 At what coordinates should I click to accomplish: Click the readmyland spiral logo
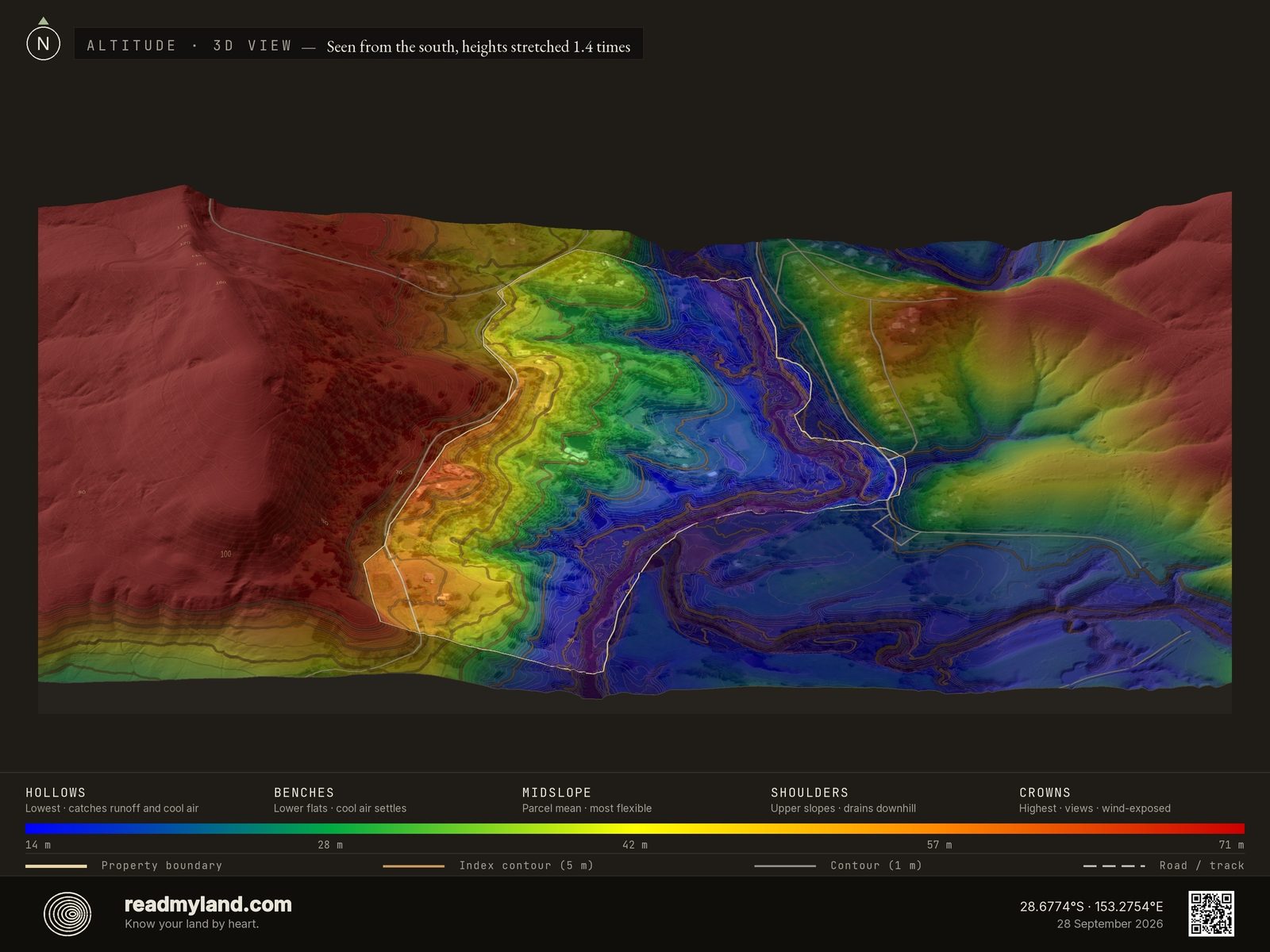point(67,914)
